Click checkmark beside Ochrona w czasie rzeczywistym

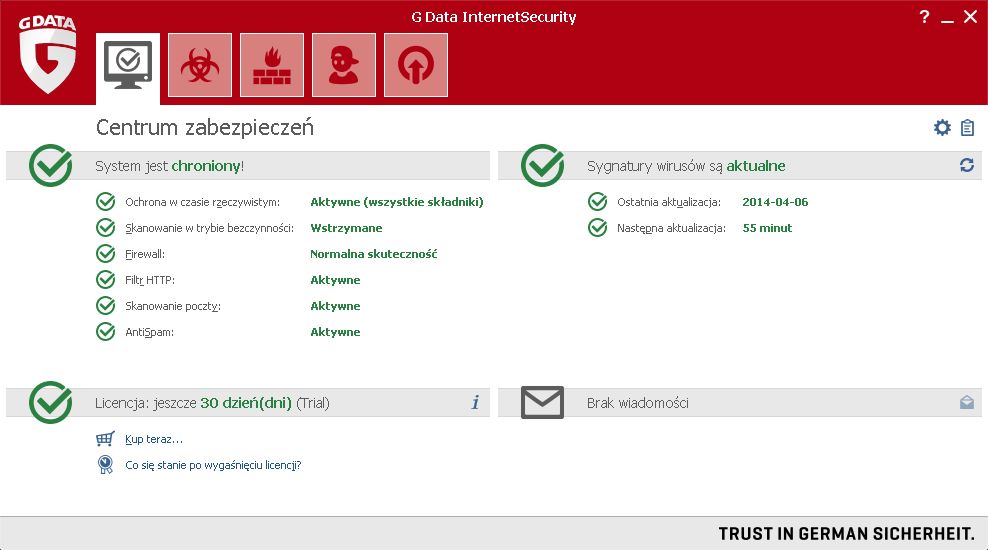(105, 202)
